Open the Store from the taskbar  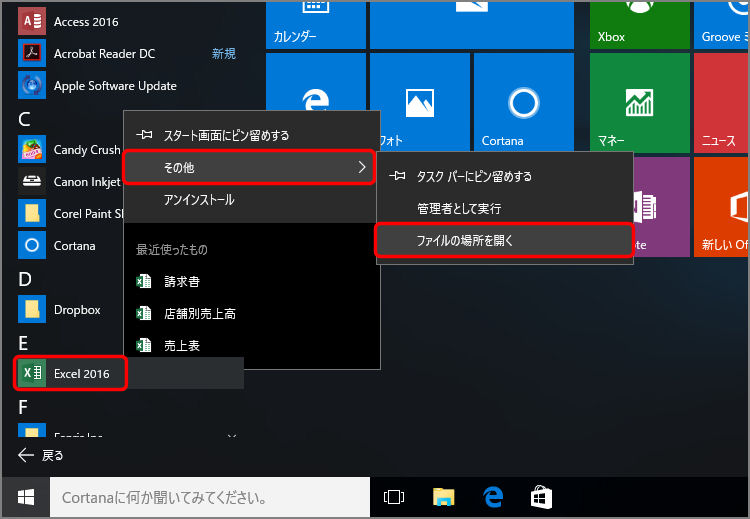541,497
